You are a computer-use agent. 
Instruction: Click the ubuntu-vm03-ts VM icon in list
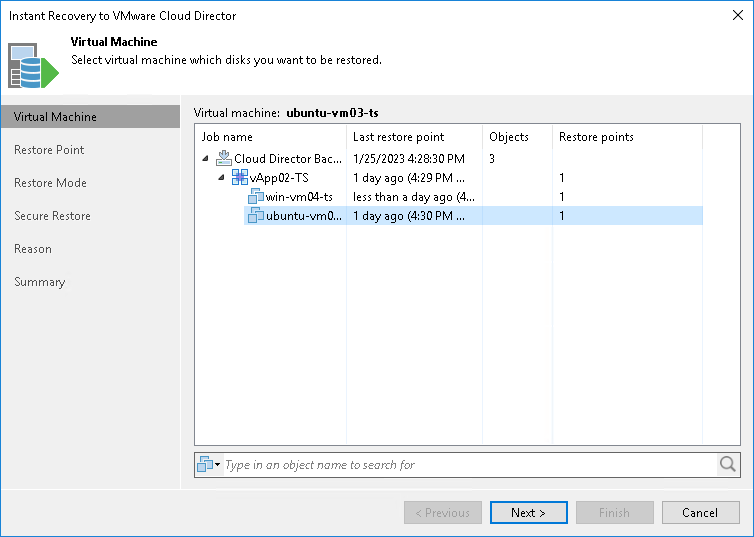pos(256,215)
